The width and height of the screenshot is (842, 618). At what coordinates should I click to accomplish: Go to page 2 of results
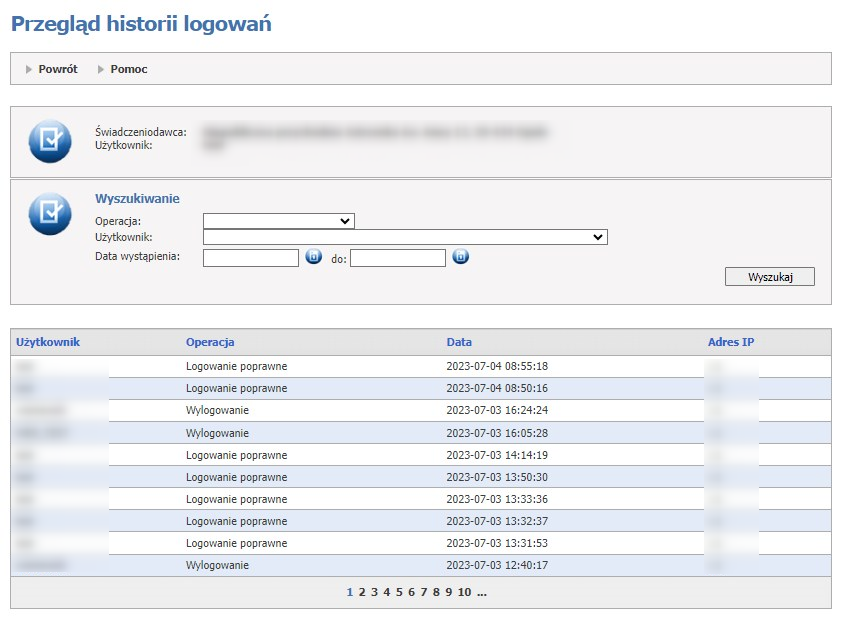coord(362,592)
